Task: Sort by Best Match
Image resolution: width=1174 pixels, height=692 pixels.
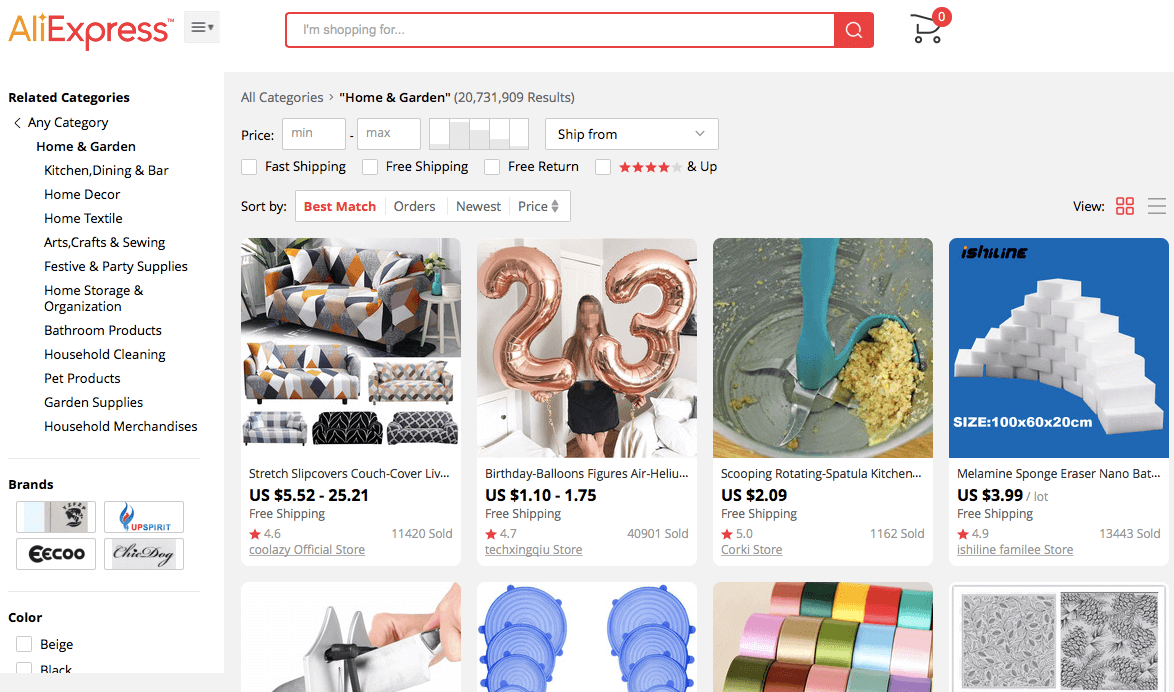Action: [x=340, y=206]
